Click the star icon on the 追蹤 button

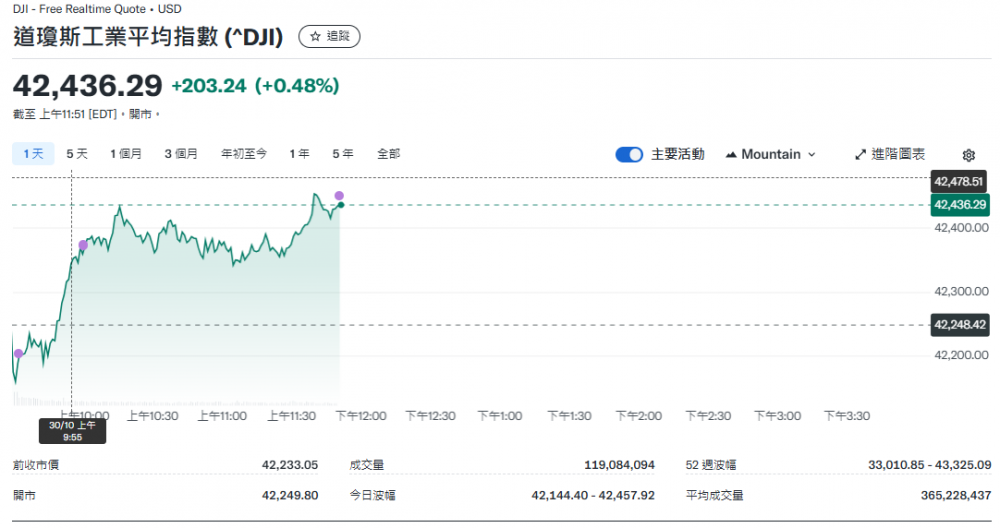pyautogui.click(x=315, y=37)
